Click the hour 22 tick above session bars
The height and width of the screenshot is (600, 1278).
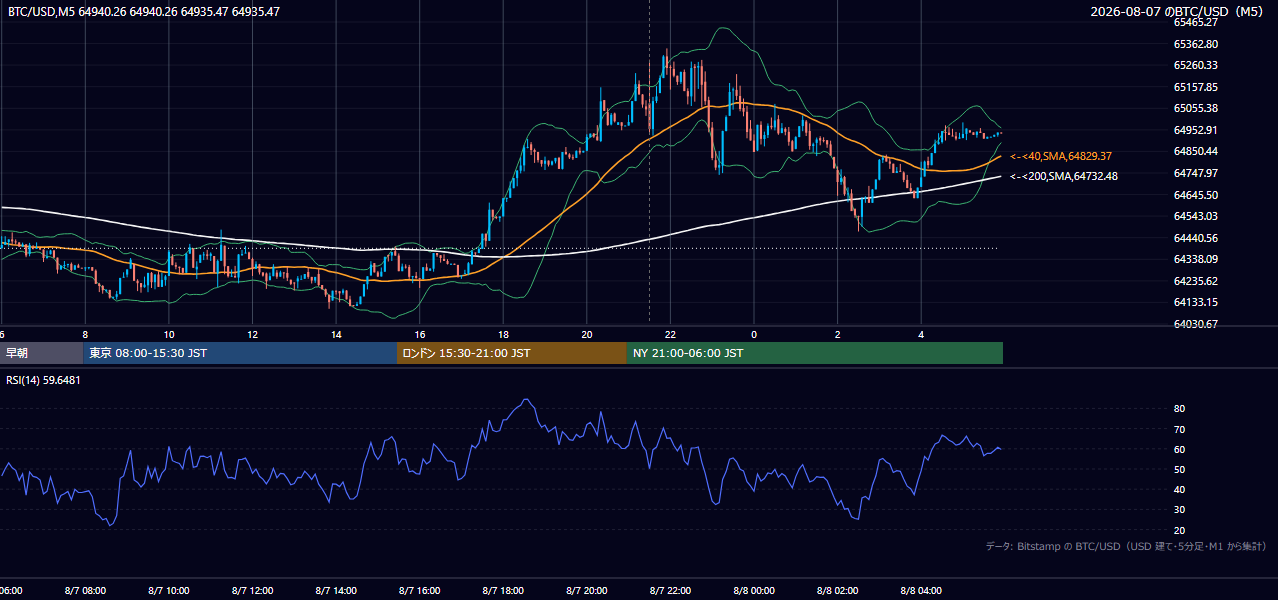pyautogui.click(x=671, y=334)
